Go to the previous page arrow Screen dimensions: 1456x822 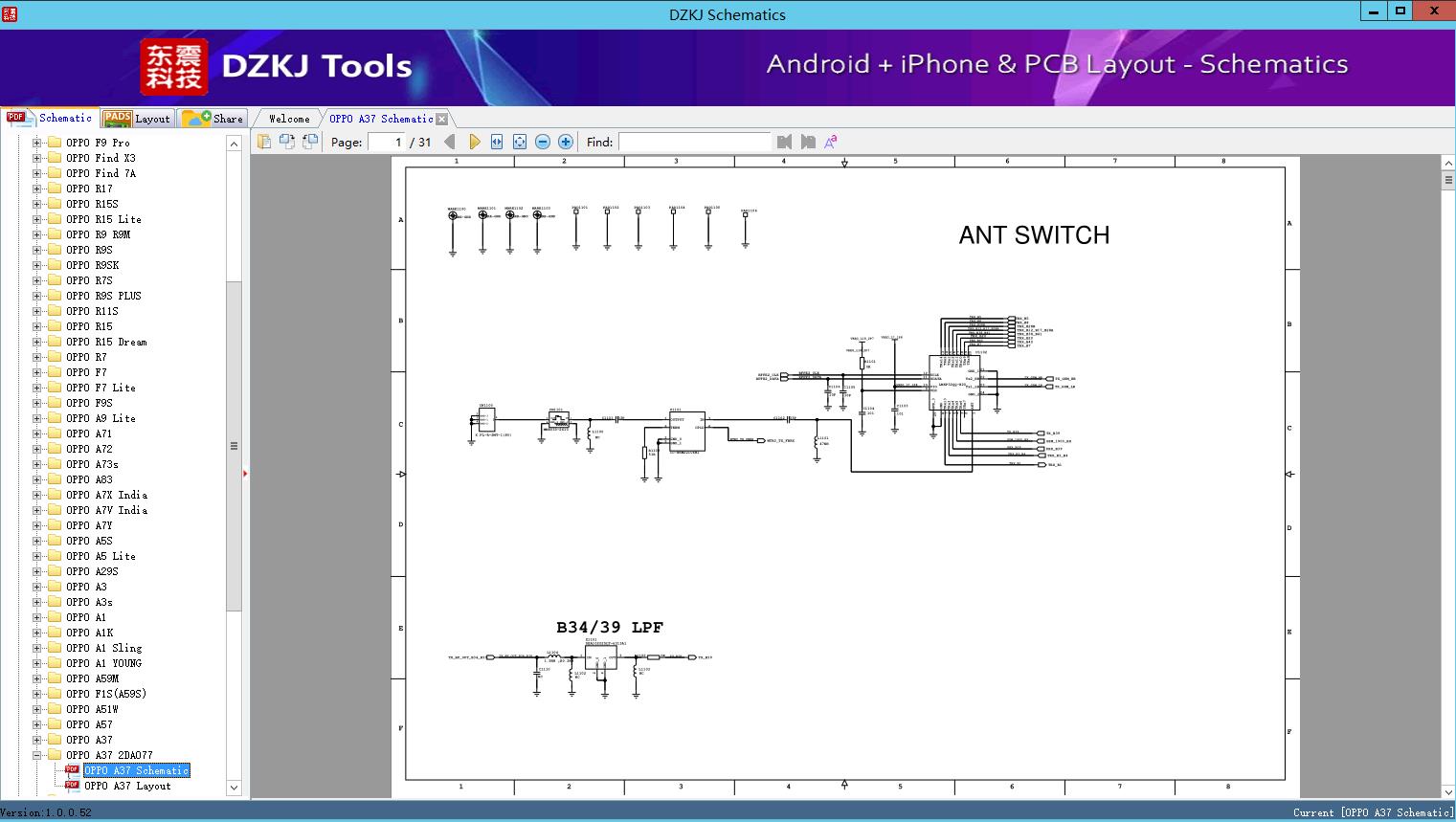tap(450, 142)
